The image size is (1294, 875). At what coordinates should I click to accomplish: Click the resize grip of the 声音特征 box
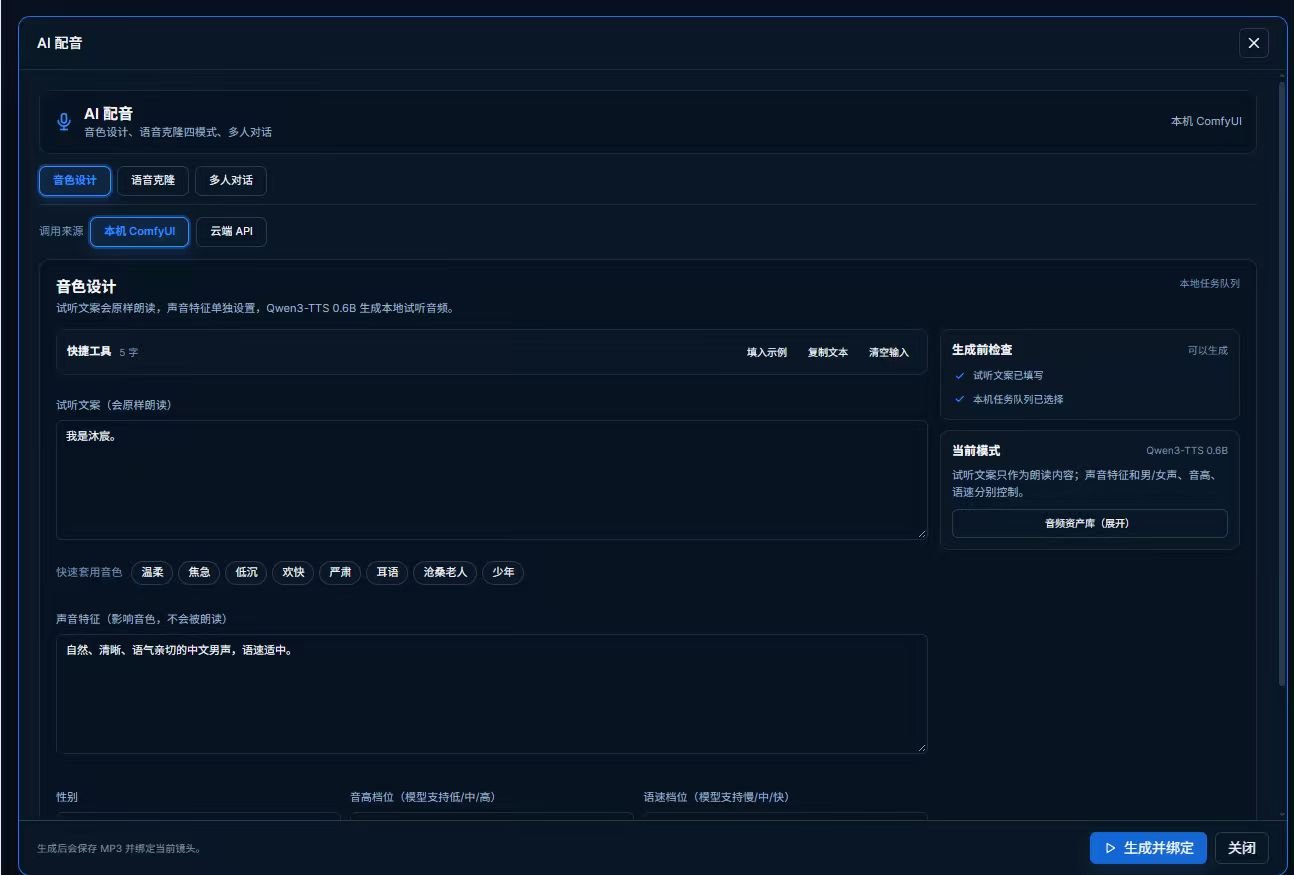(921, 747)
